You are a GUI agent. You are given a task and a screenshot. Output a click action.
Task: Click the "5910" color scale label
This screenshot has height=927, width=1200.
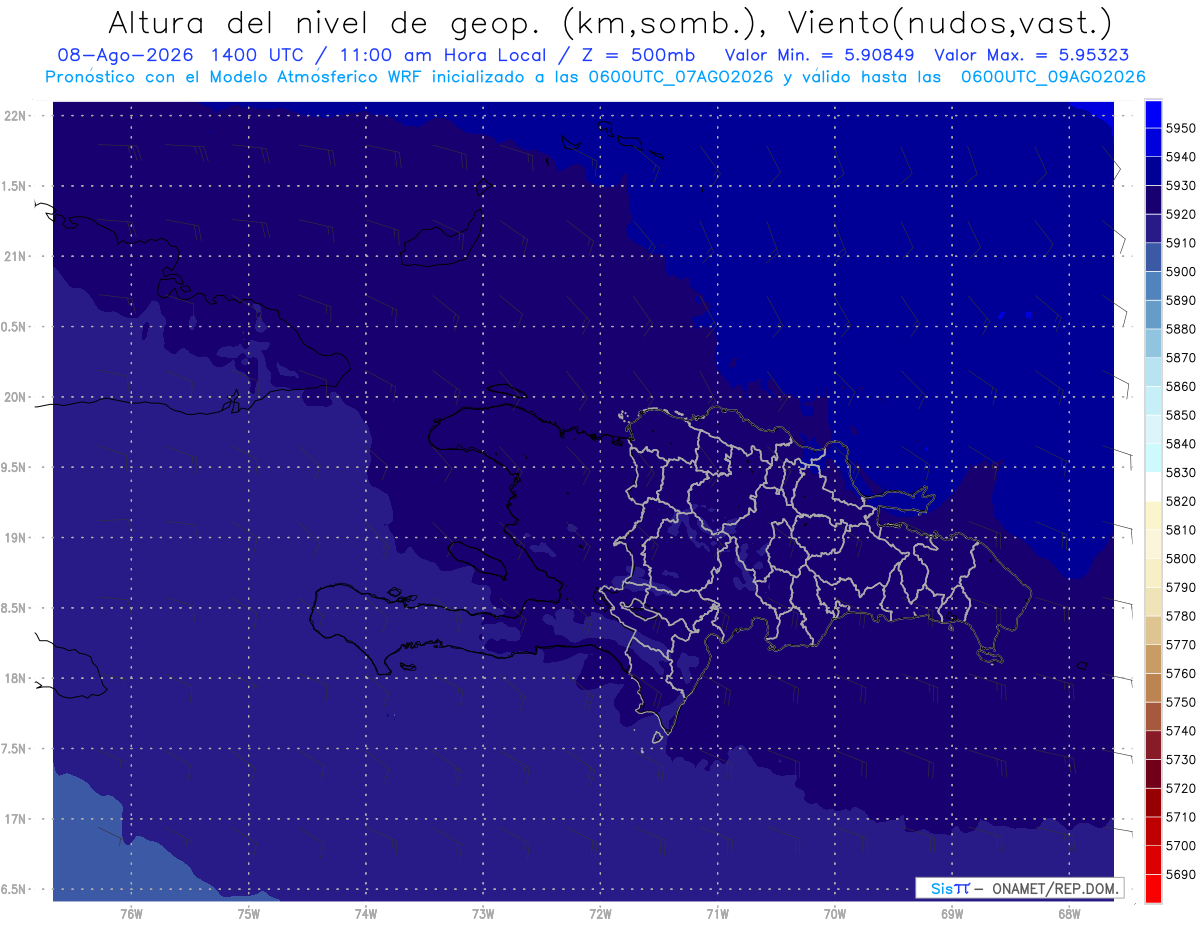[x=1180, y=243]
